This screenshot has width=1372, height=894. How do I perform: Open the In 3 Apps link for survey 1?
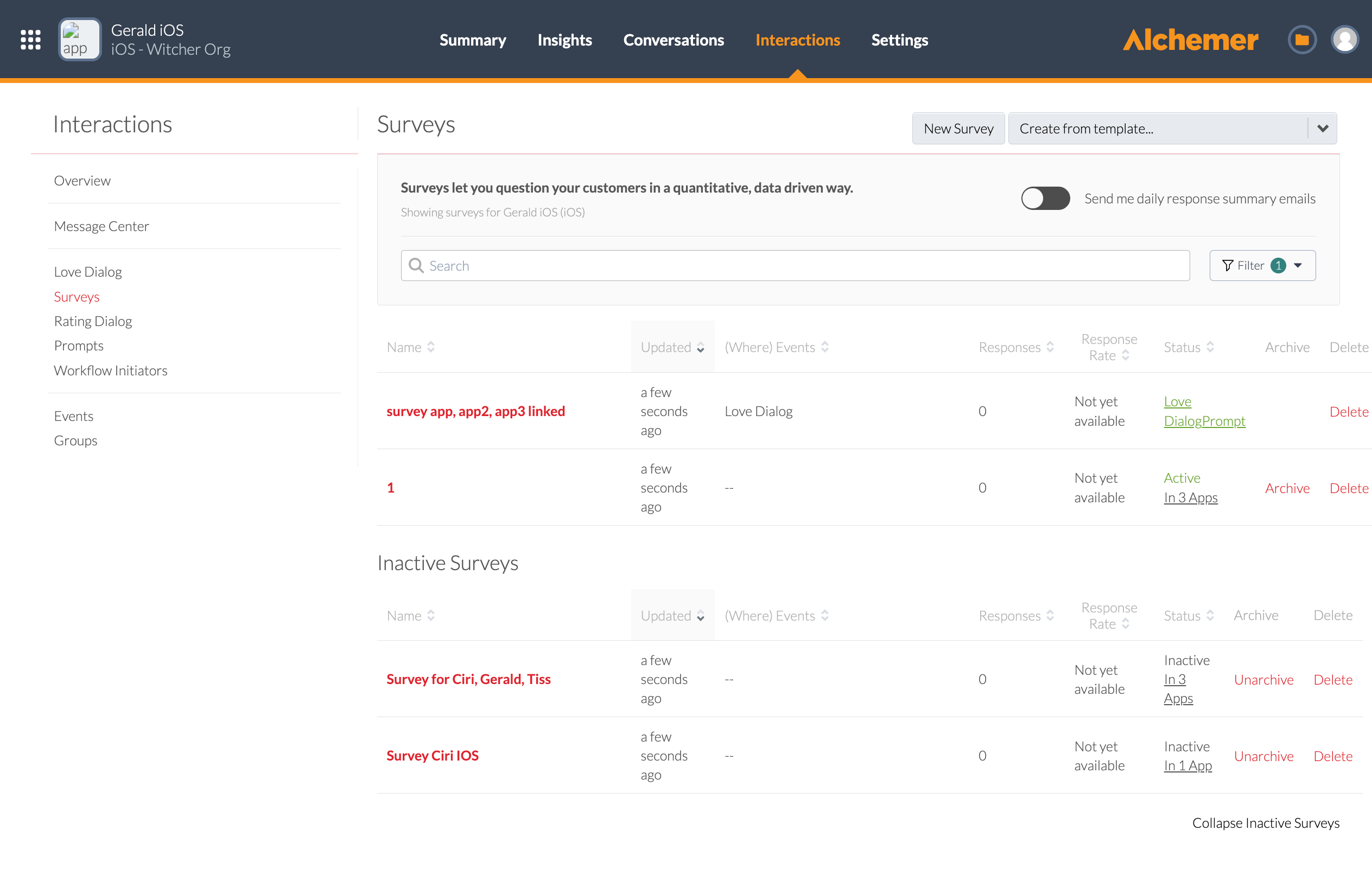click(x=1190, y=497)
